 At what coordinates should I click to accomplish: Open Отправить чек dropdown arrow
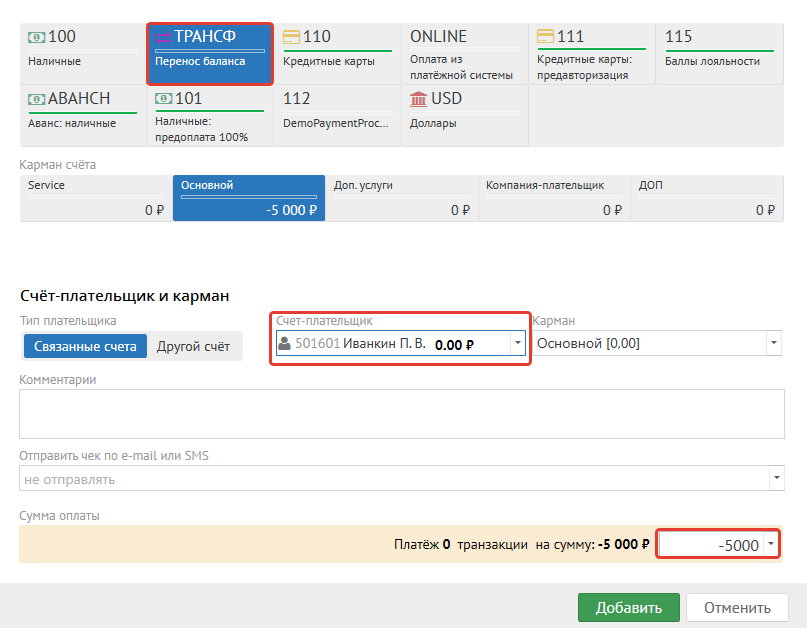pyautogui.click(x=777, y=478)
